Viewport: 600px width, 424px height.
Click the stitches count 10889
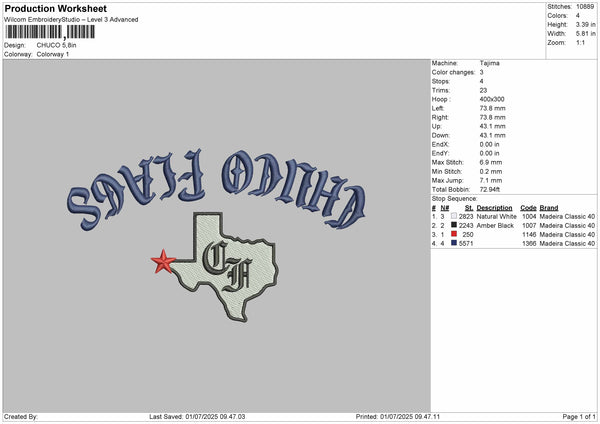pyautogui.click(x=585, y=7)
